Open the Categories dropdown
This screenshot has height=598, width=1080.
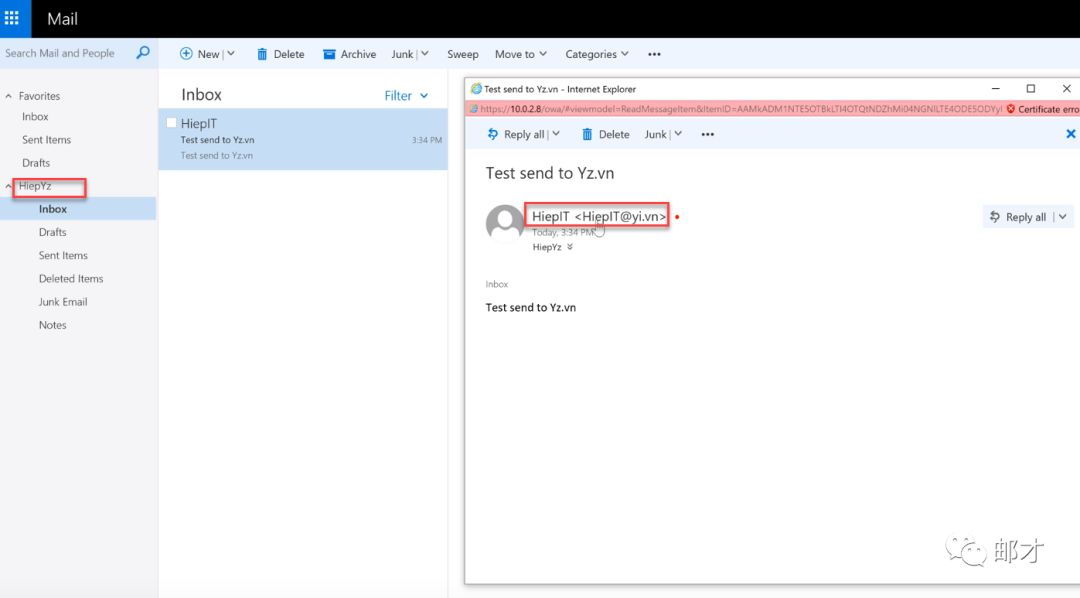coord(596,54)
